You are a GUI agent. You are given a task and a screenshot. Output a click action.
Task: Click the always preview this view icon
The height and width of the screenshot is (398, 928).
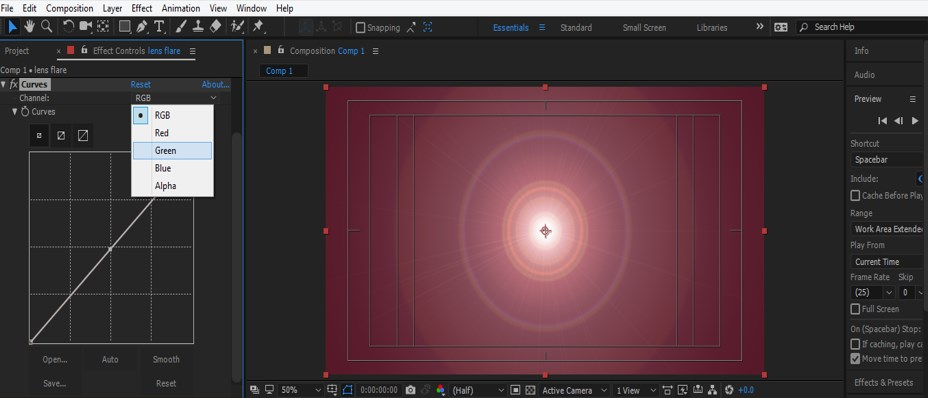tap(254, 390)
